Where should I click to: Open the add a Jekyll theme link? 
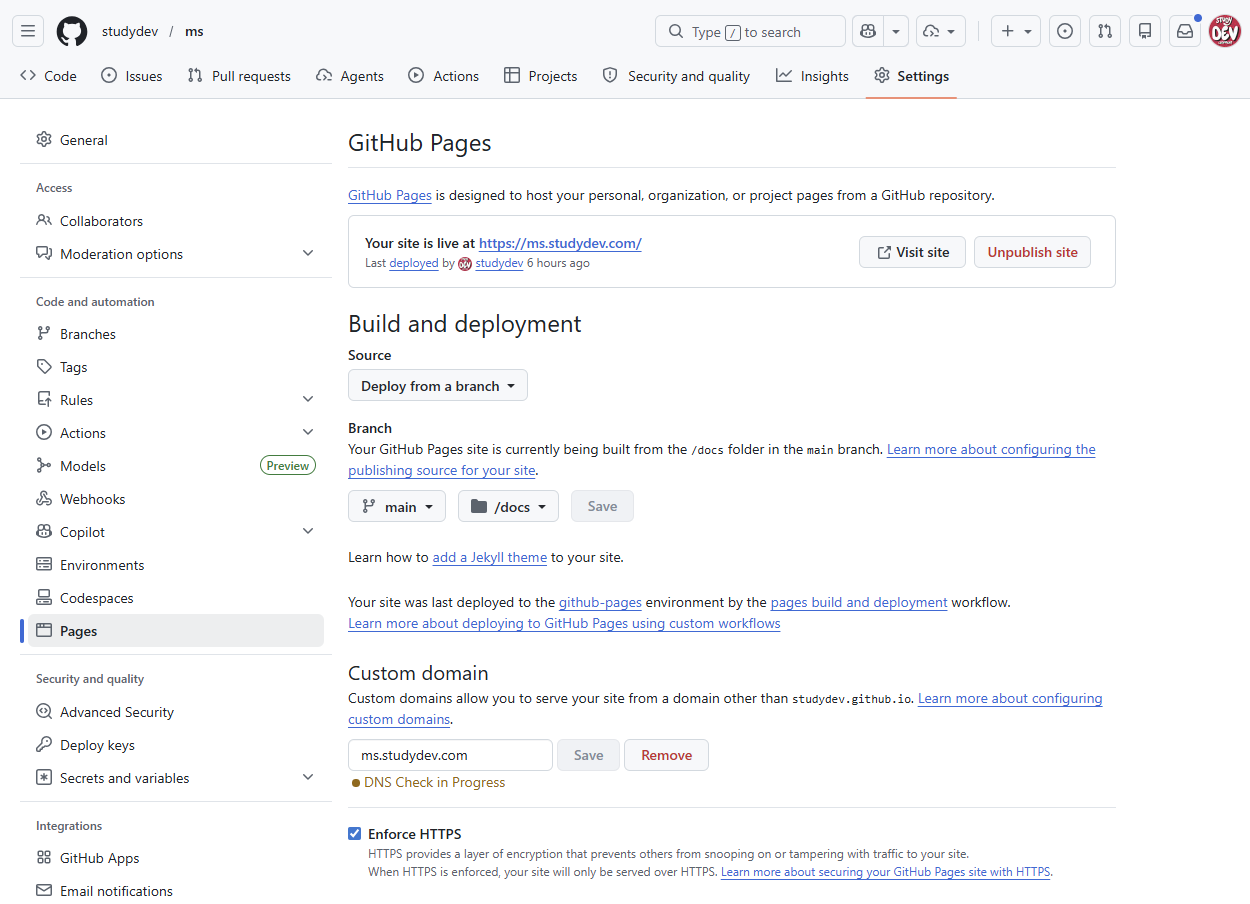click(x=490, y=557)
